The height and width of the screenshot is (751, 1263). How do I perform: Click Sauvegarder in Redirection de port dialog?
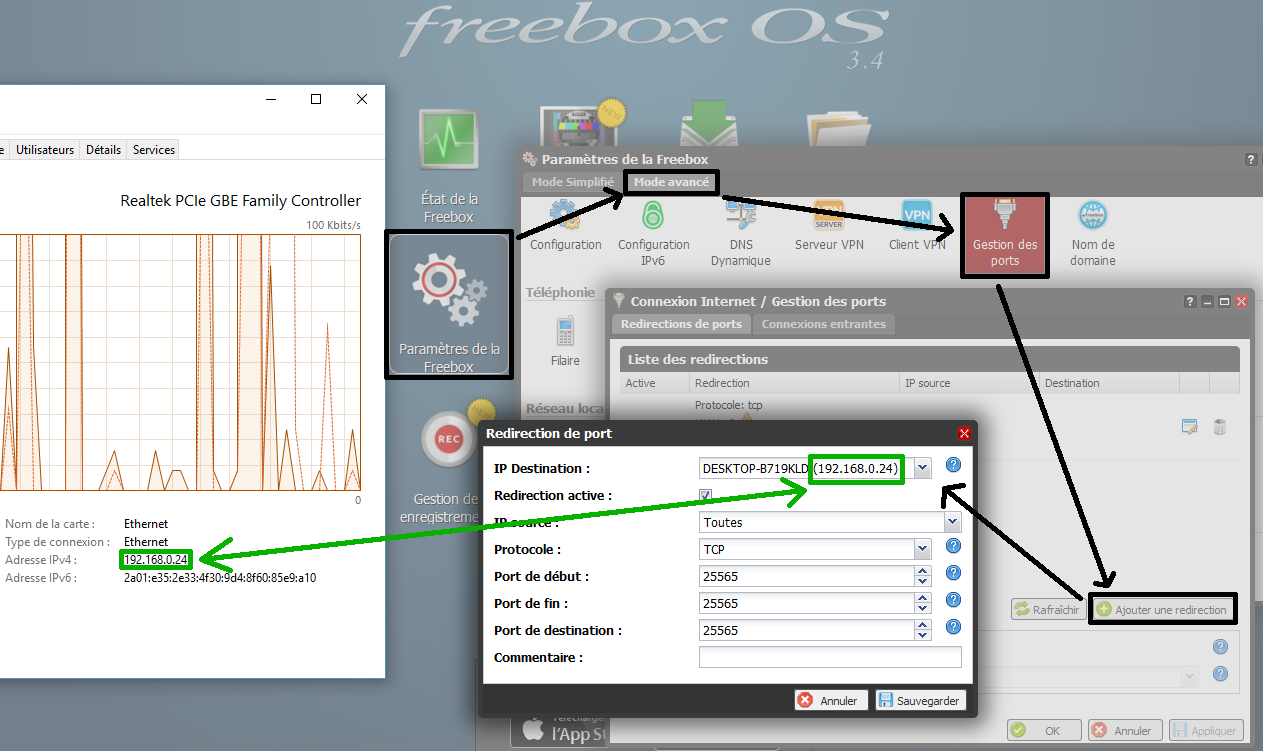(920, 700)
